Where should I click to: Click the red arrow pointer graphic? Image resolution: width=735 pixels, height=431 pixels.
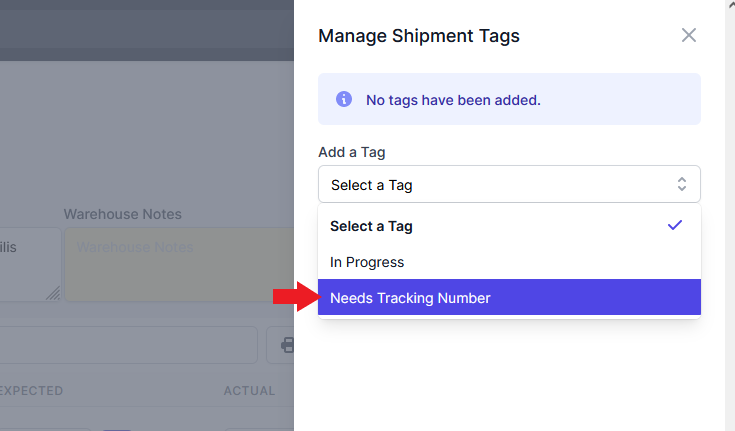297,297
